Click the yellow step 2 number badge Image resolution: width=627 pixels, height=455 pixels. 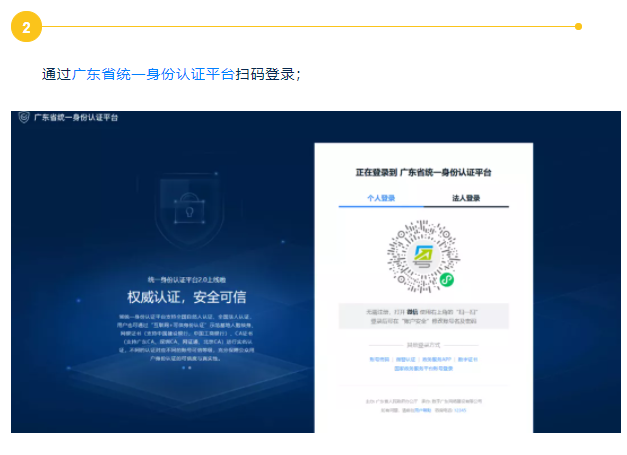[26, 27]
